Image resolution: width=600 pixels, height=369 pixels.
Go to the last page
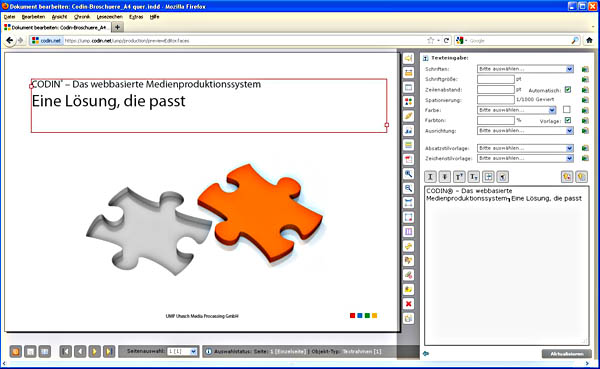pyautogui.click(x=109, y=351)
